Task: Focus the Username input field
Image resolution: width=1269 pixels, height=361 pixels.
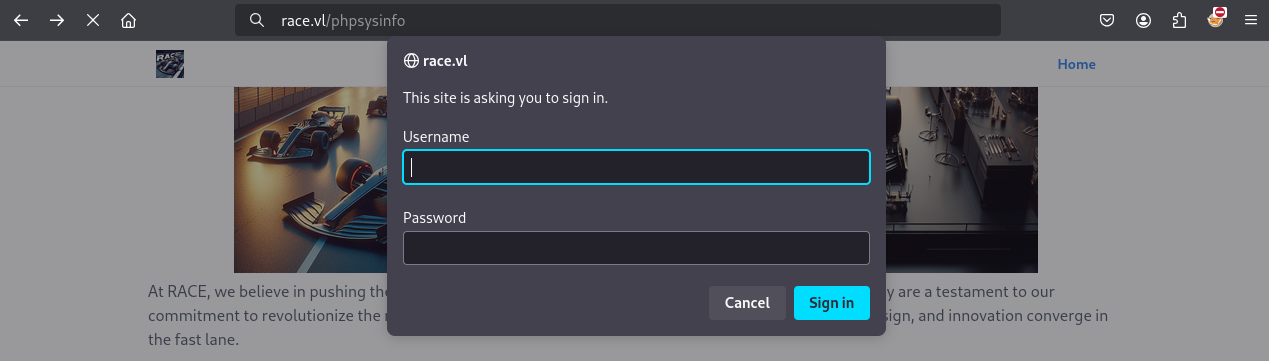Action: (x=636, y=167)
